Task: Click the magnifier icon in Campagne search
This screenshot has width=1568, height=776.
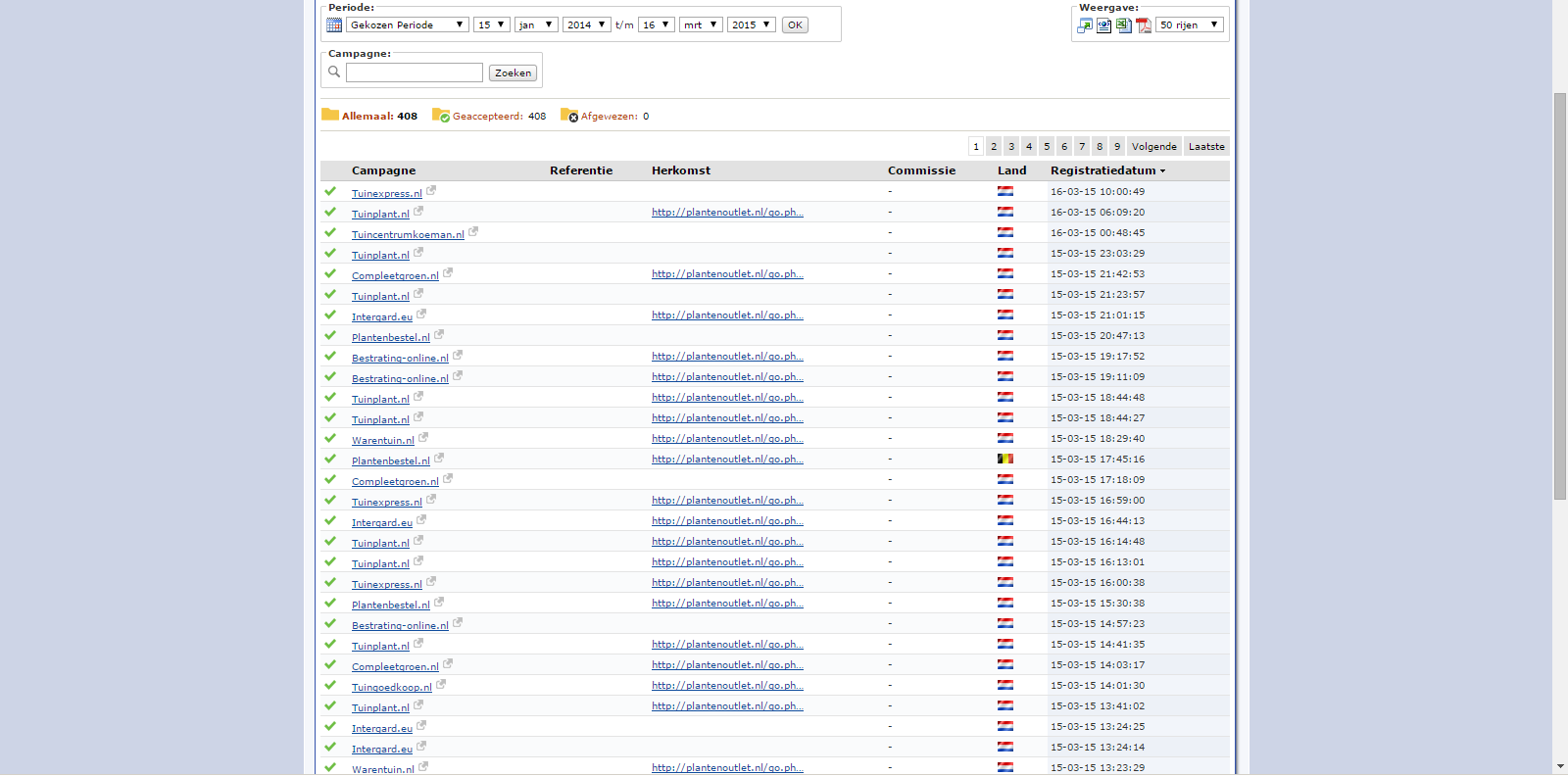Action: pyautogui.click(x=334, y=72)
